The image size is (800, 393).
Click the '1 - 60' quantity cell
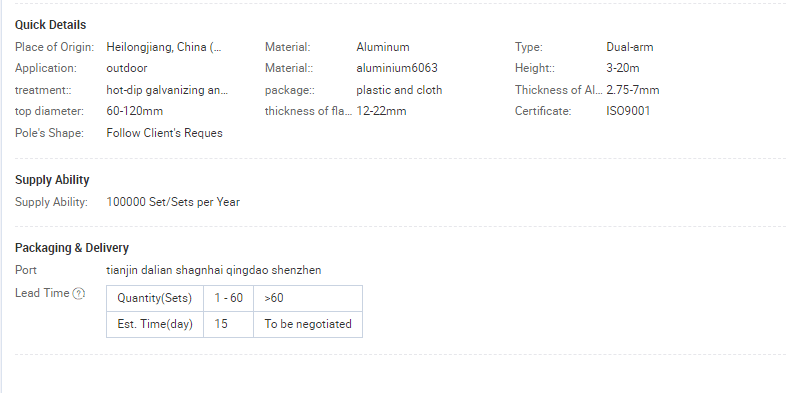click(x=229, y=298)
